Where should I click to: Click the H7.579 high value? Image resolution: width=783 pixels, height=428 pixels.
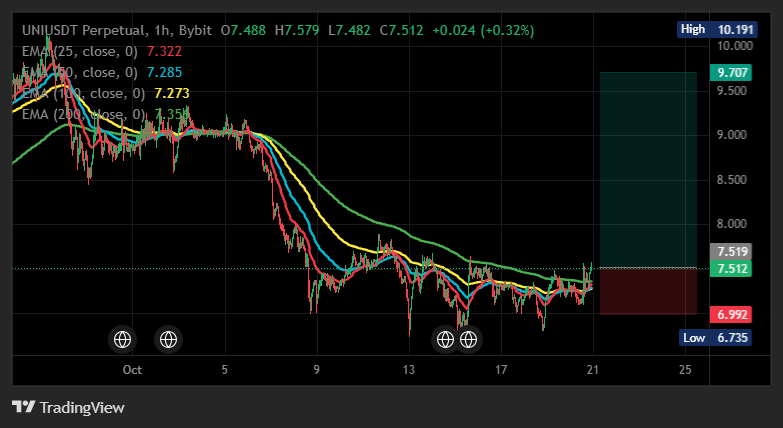pos(297,30)
